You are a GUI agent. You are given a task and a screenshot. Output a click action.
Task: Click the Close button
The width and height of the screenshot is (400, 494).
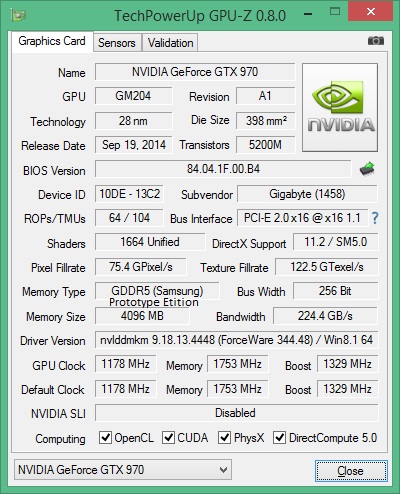click(351, 471)
